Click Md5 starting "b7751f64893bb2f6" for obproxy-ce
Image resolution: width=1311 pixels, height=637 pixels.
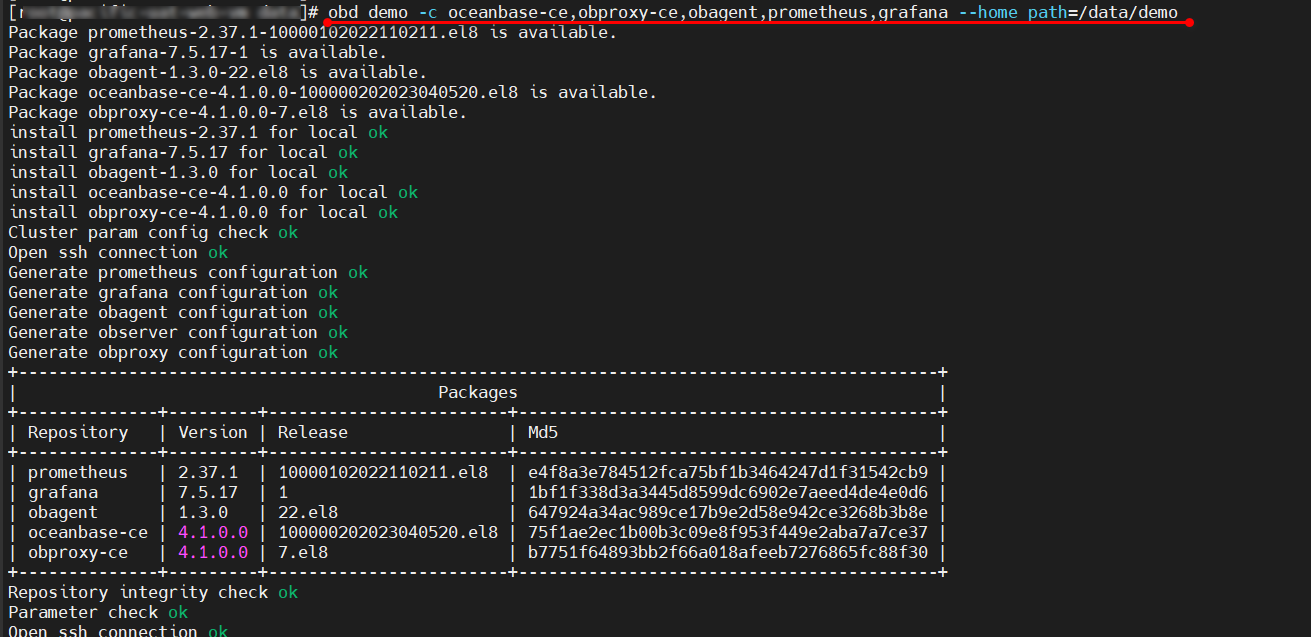pyautogui.click(x=728, y=552)
